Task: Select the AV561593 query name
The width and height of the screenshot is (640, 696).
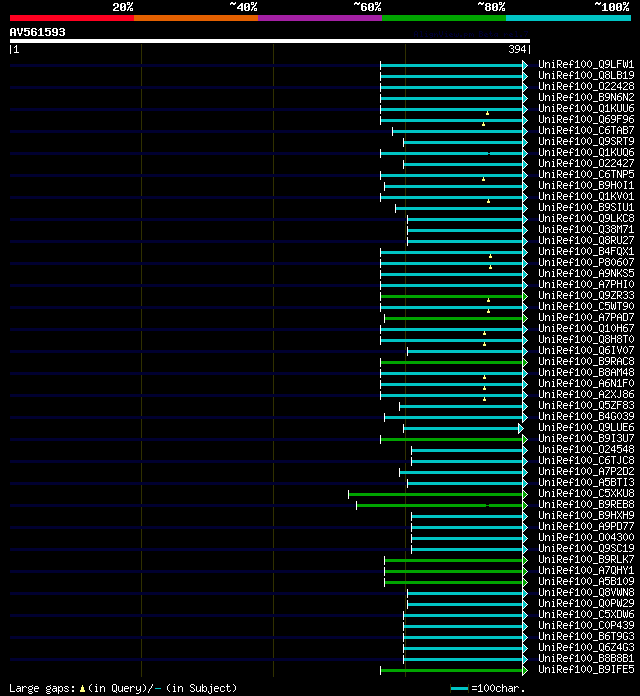Action: click(x=38, y=32)
